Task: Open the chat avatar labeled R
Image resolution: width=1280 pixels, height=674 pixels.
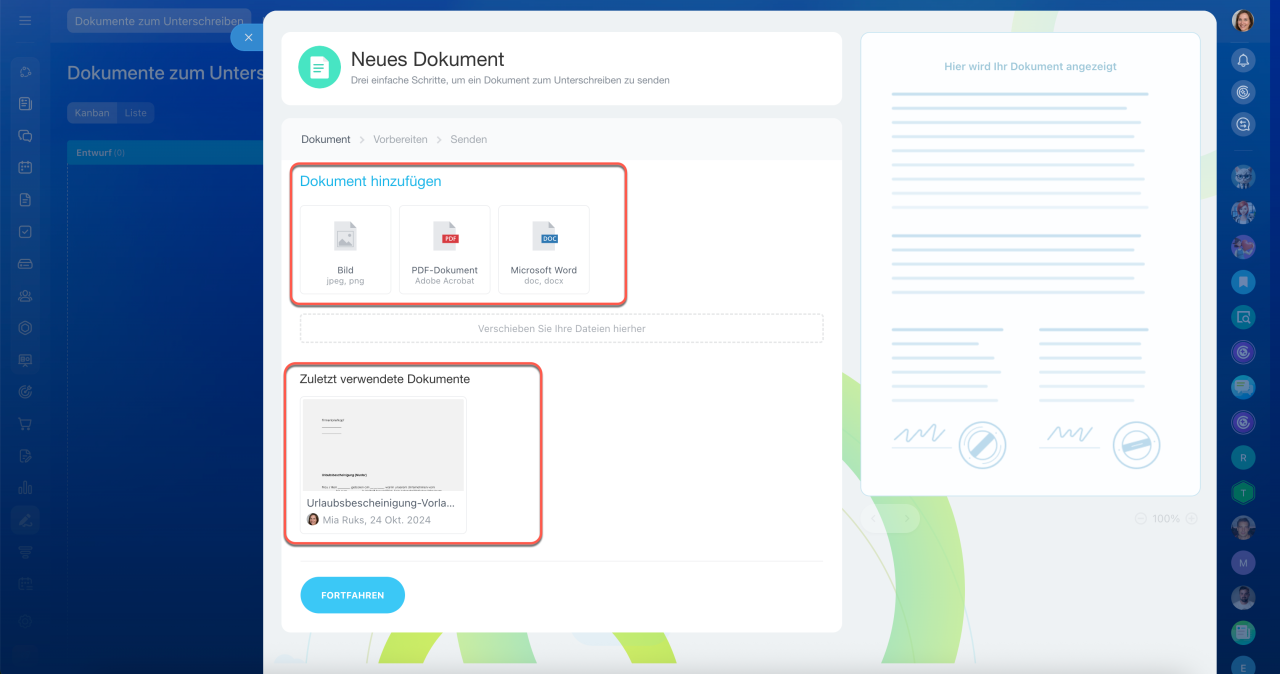Action: click(x=1243, y=457)
